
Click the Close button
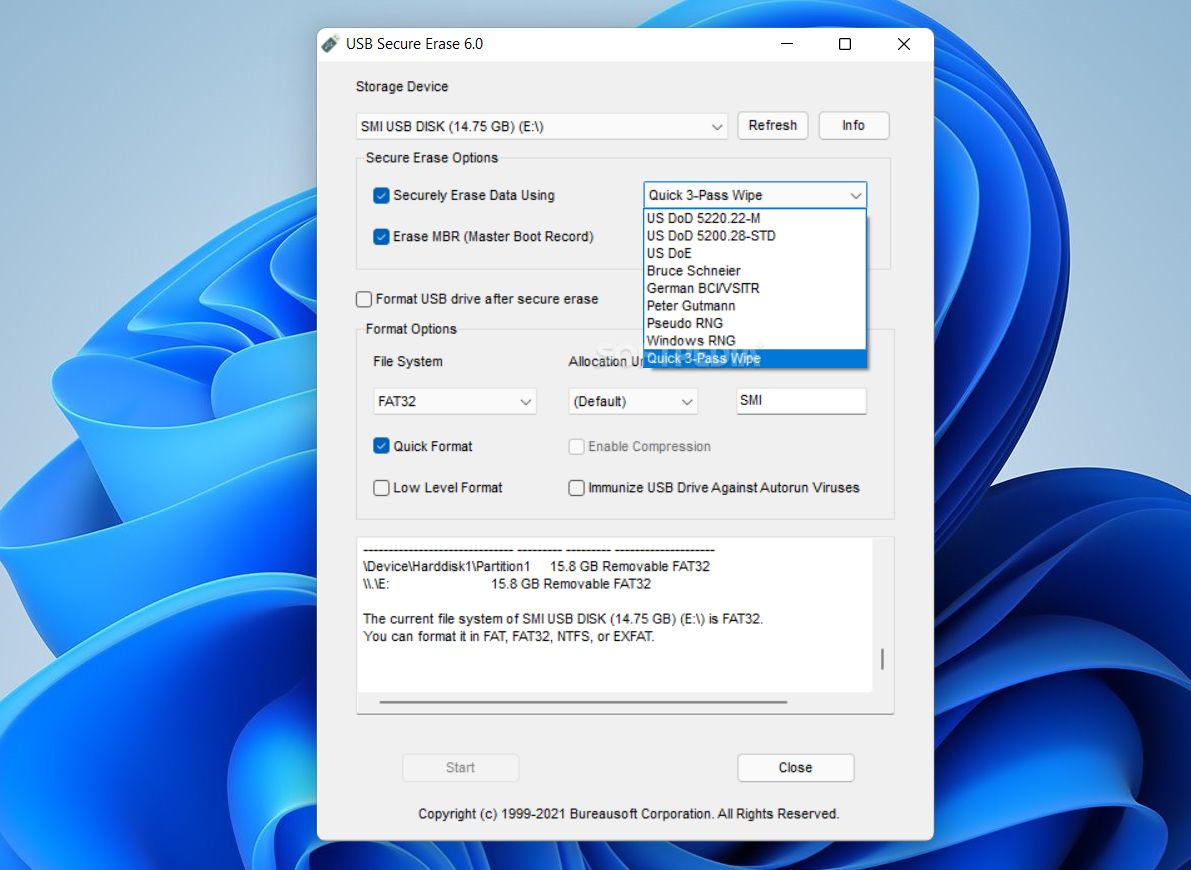tap(795, 767)
